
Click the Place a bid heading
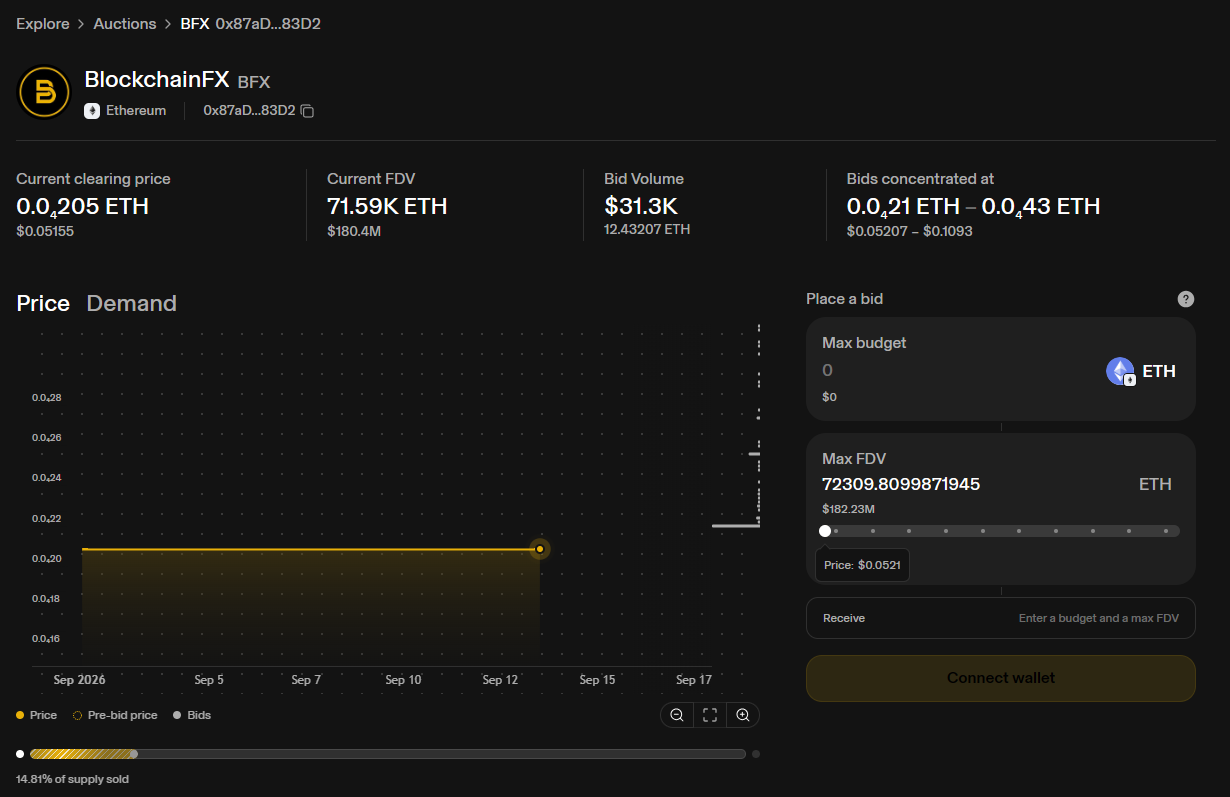[x=844, y=299]
